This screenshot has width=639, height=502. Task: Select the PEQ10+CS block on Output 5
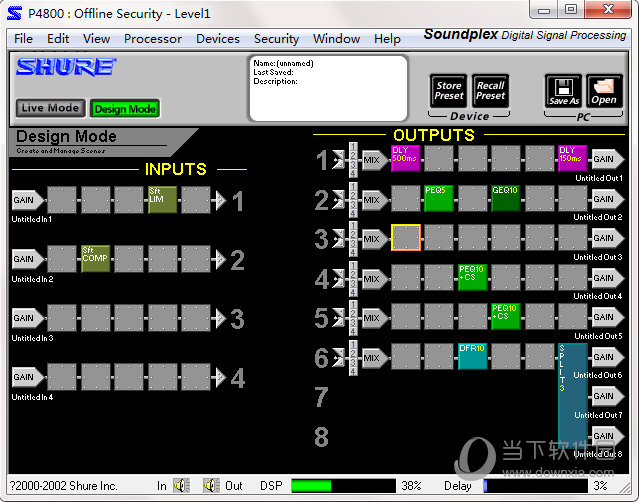click(506, 316)
